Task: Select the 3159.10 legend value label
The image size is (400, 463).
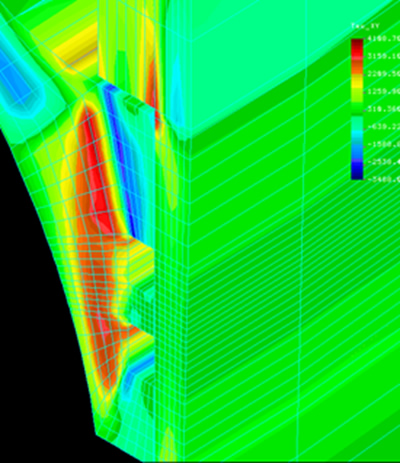Action: (x=382, y=56)
